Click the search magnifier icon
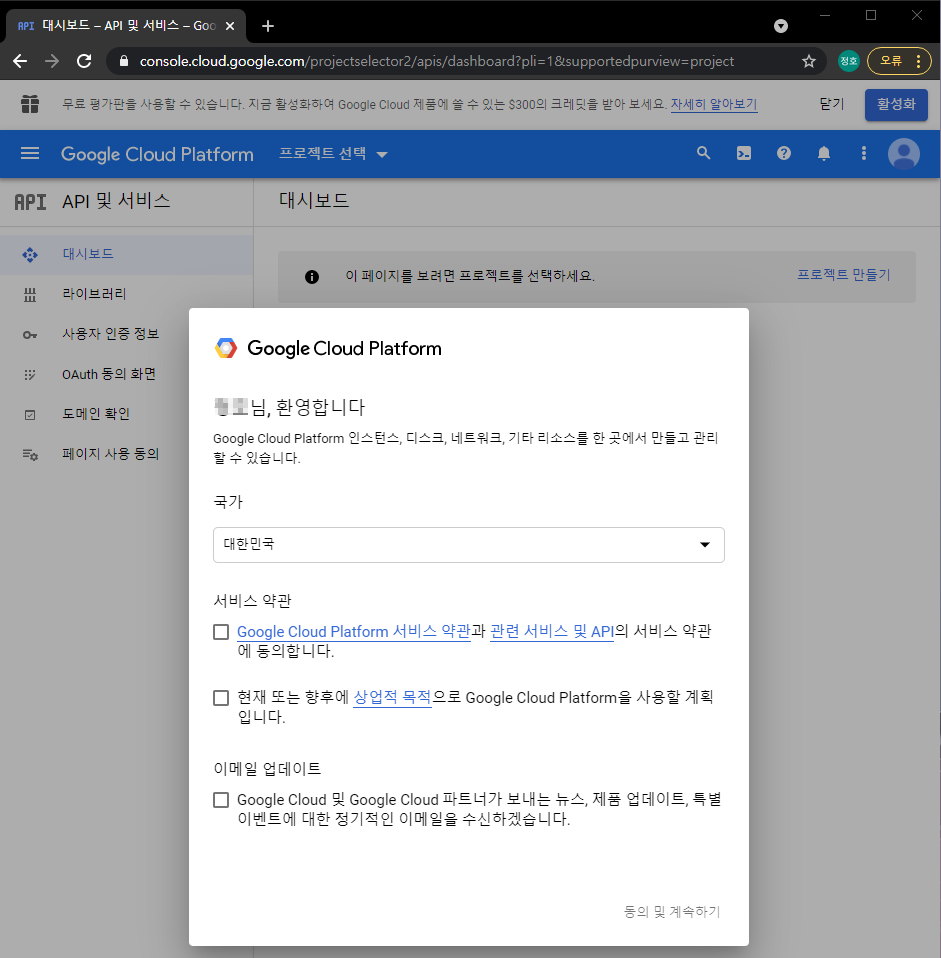 (704, 153)
